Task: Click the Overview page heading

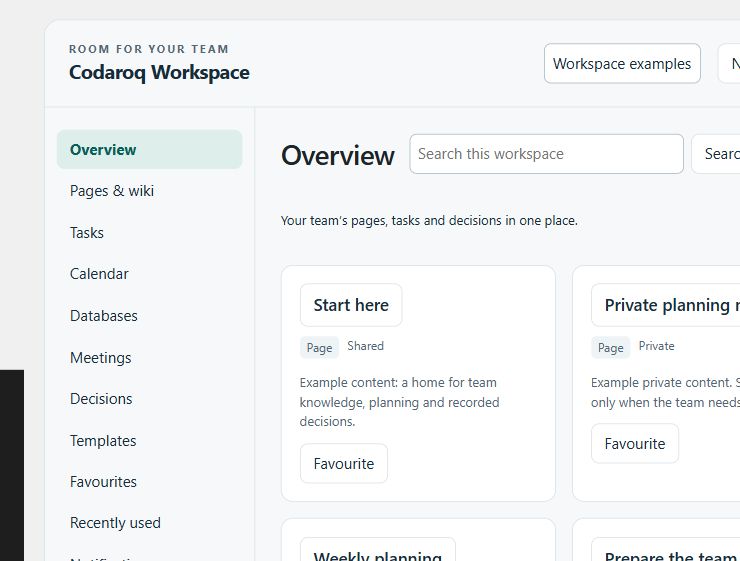Action: point(337,155)
